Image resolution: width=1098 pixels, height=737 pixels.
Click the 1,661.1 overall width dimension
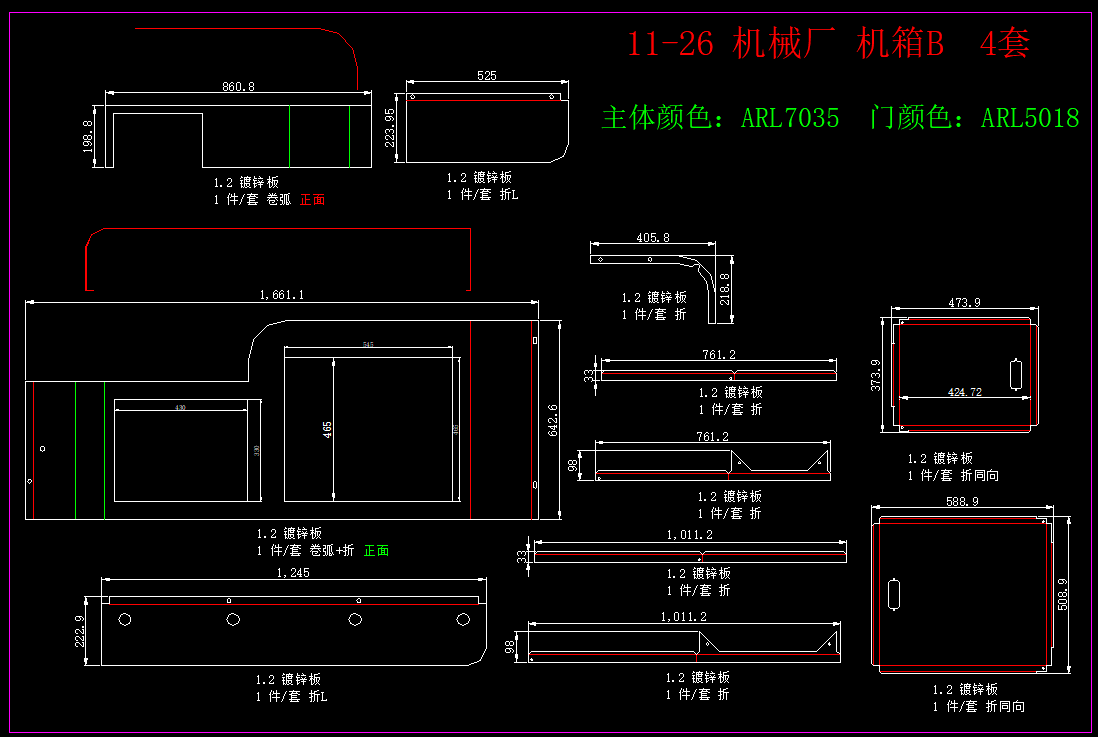[x=281, y=294]
